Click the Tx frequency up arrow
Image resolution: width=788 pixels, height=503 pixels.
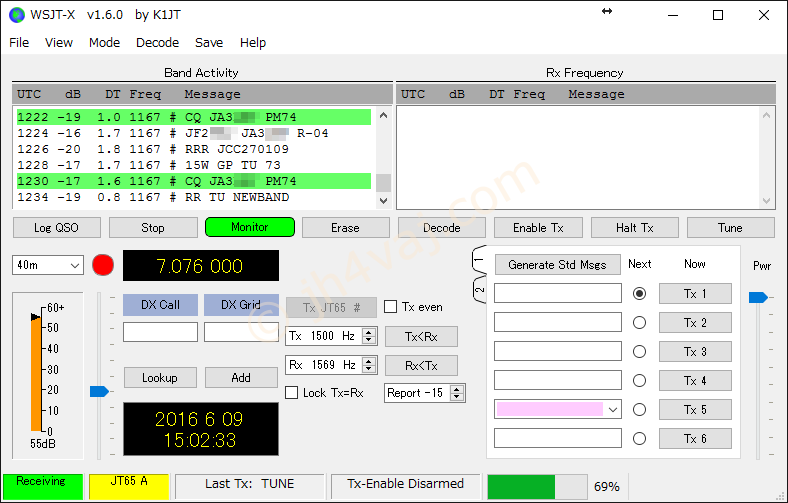tap(369, 332)
